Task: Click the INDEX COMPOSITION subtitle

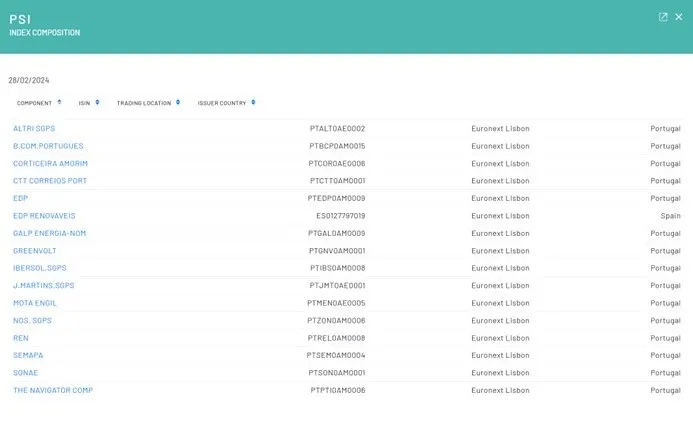Action: coord(45,33)
